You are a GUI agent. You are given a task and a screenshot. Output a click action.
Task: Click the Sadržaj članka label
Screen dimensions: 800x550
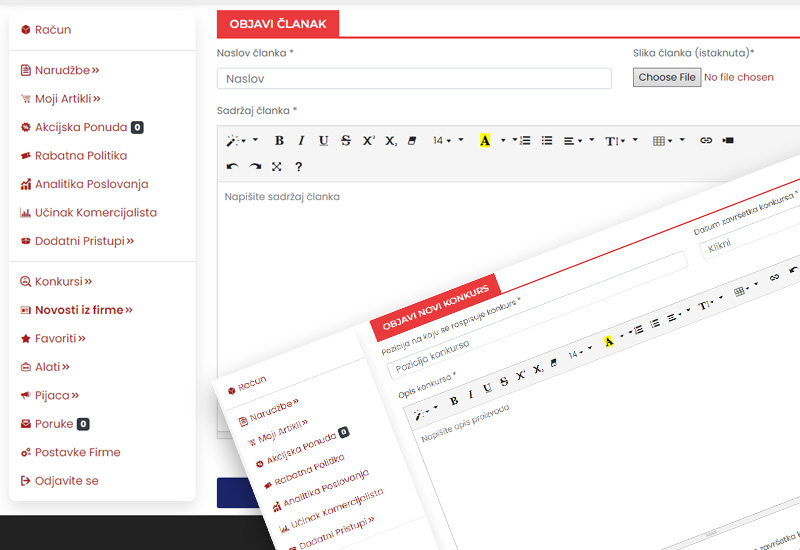257,111
